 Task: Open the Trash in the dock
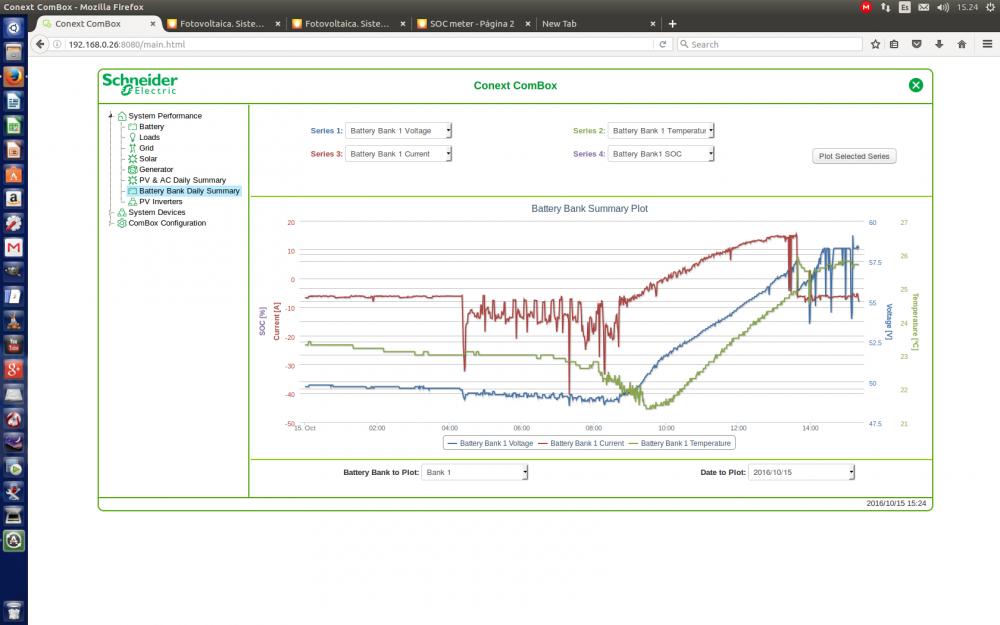[13, 609]
